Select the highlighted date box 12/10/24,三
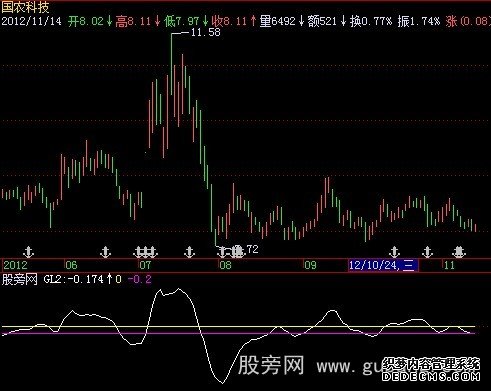Image resolution: width=491 pixels, height=391 pixels. click(x=383, y=265)
